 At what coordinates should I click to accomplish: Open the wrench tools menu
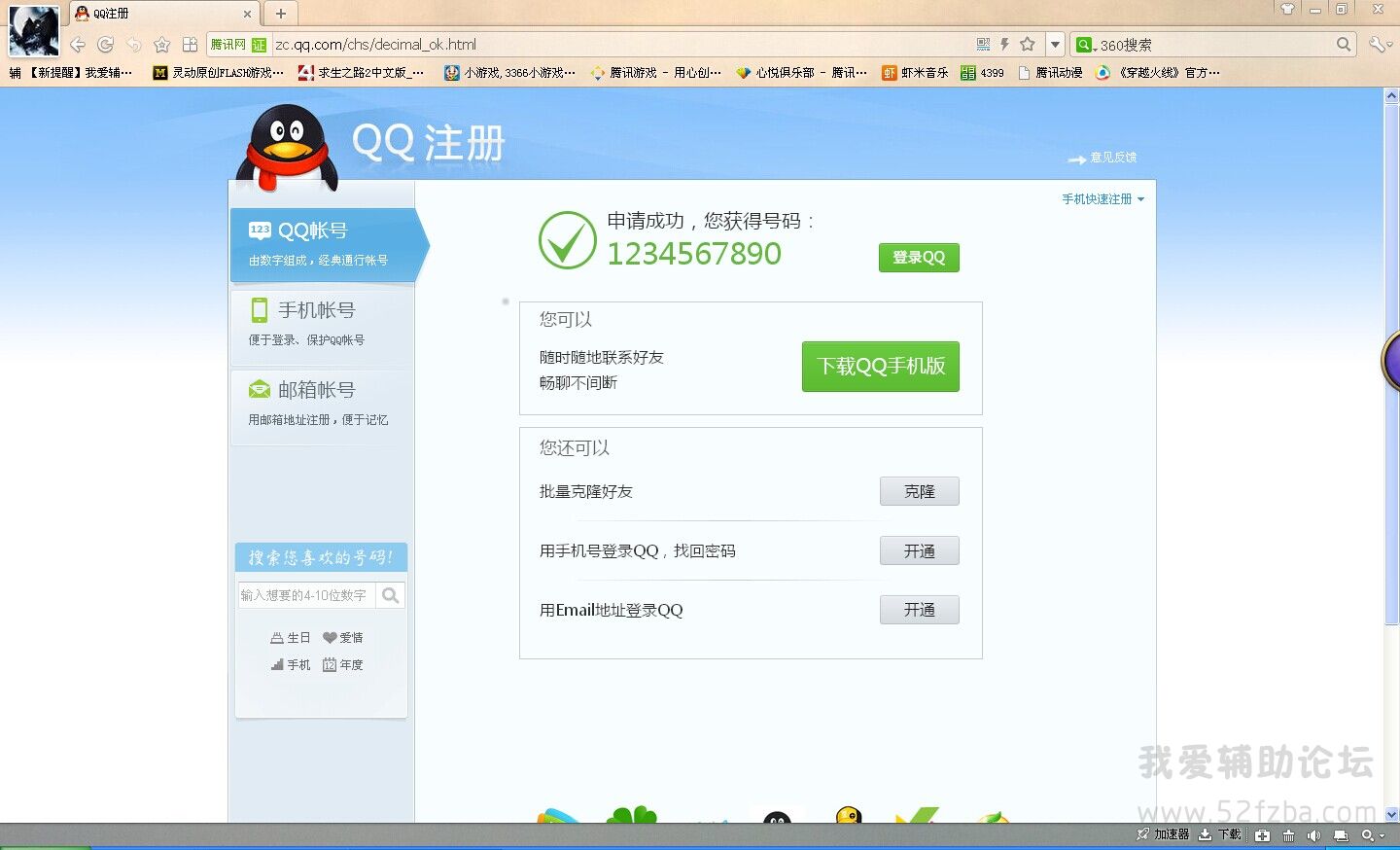pos(1380,45)
